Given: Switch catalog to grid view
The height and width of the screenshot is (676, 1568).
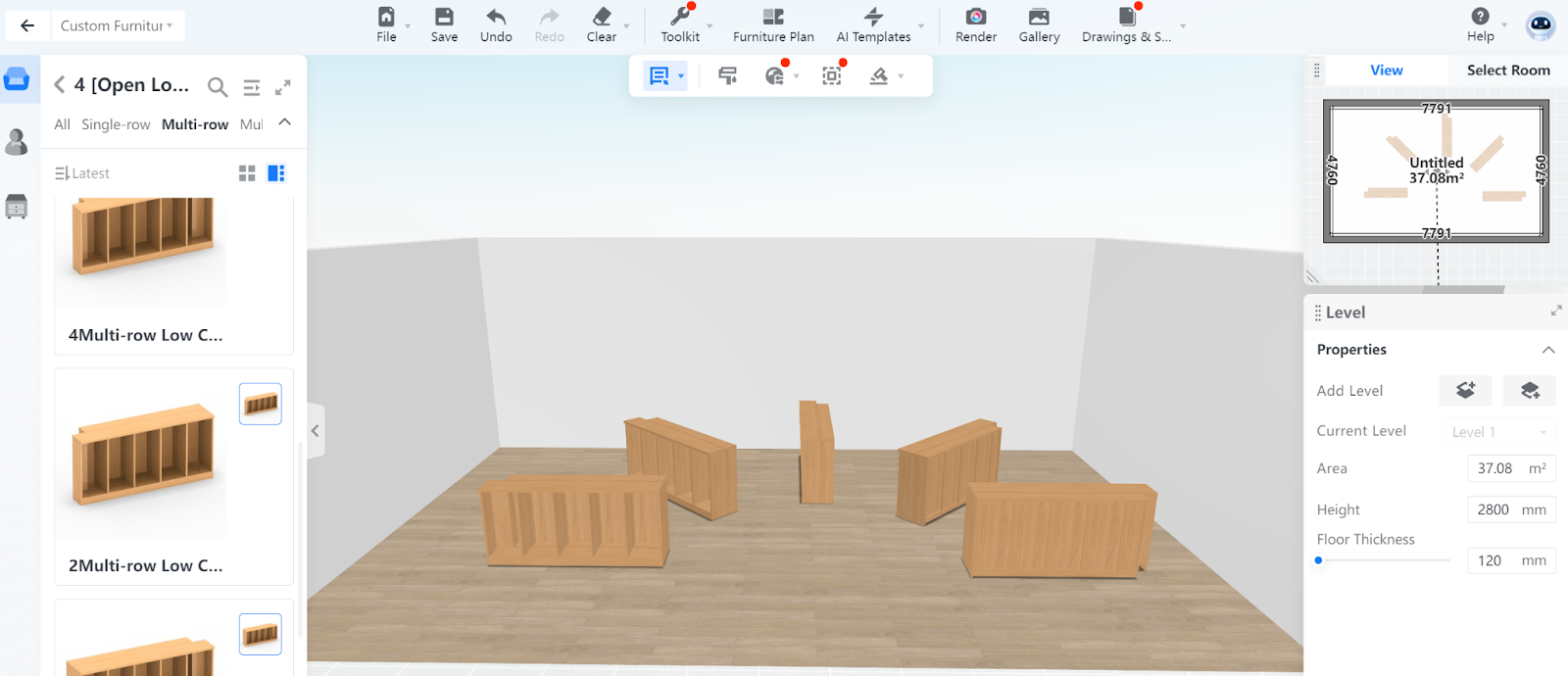Looking at the screenshot, I should point(247,173).
